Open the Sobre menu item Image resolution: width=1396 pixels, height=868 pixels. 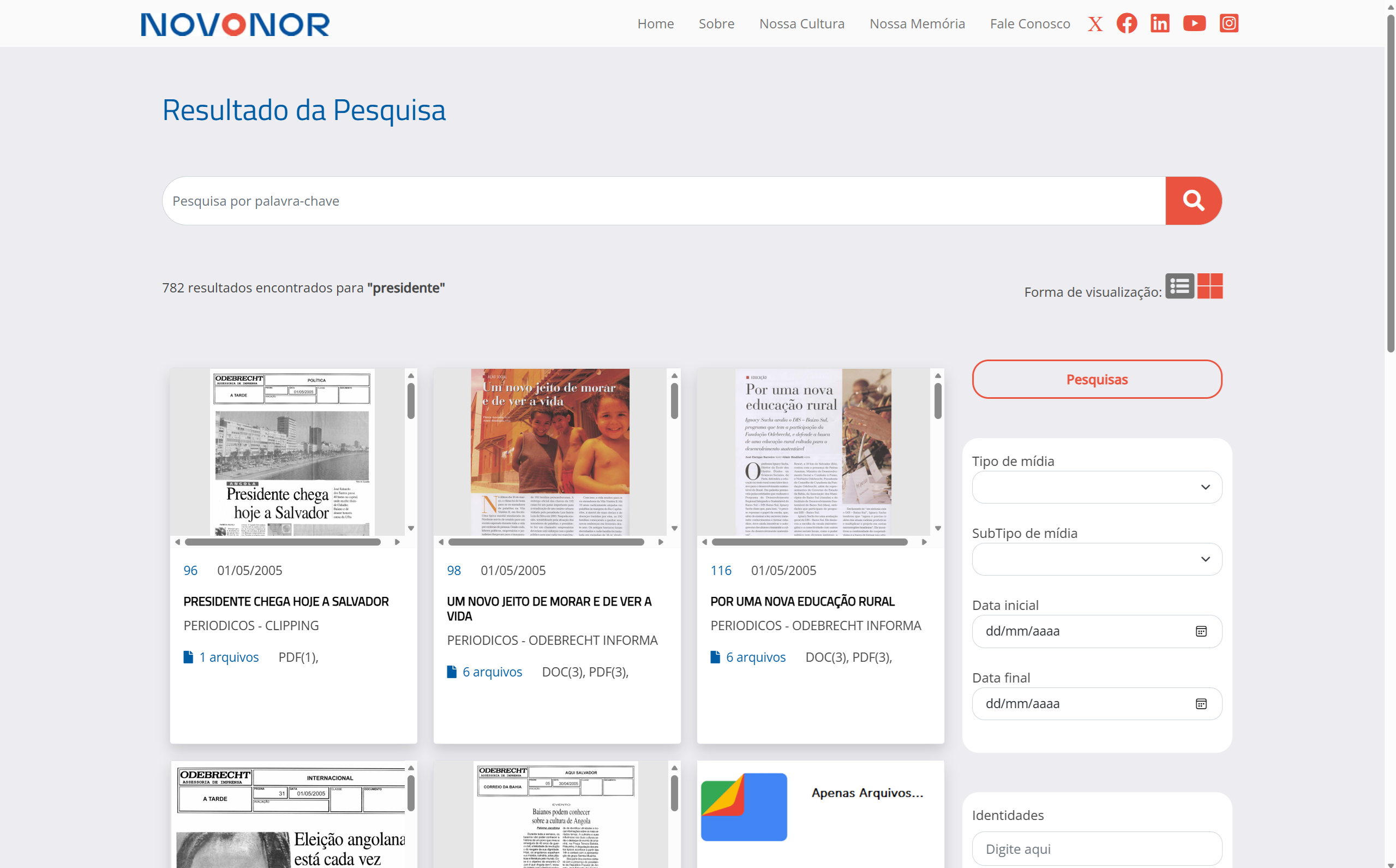click(716, 23)
